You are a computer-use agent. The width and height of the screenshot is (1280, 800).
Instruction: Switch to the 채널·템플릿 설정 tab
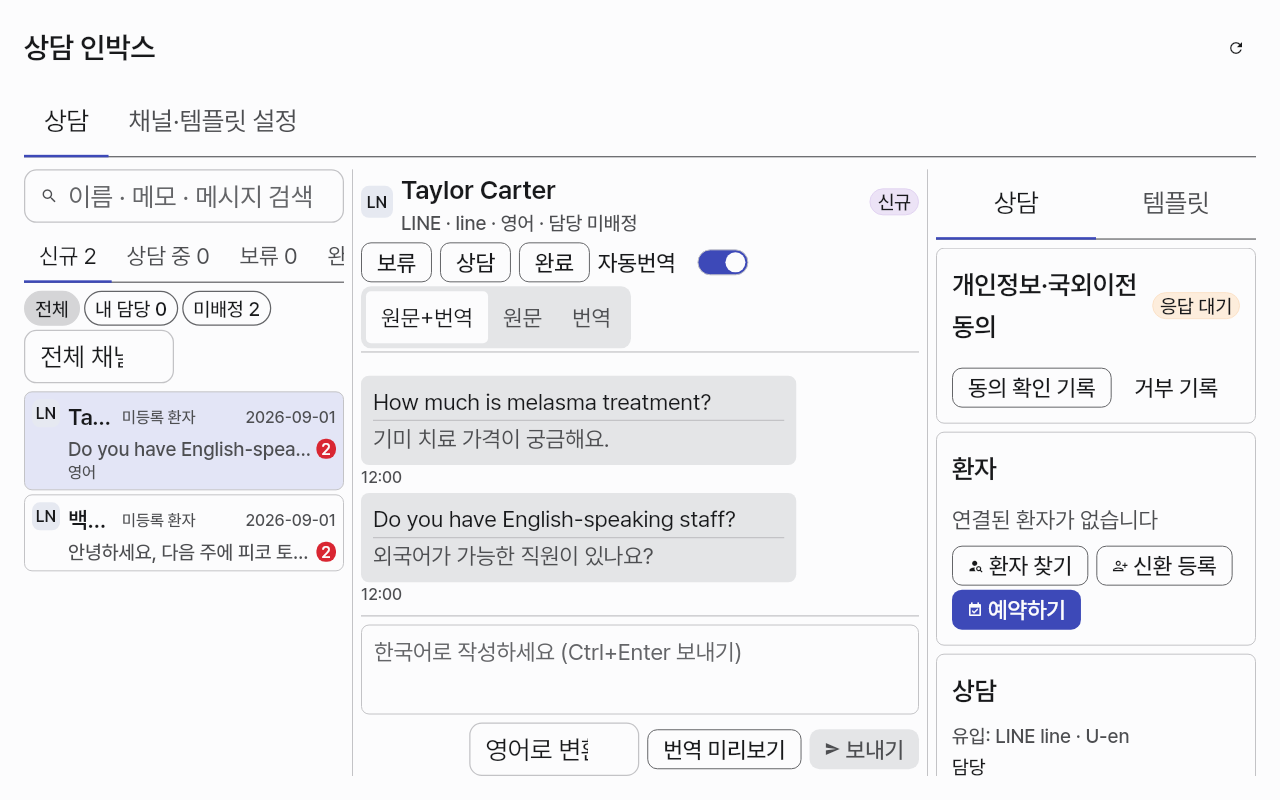[213, 121]
